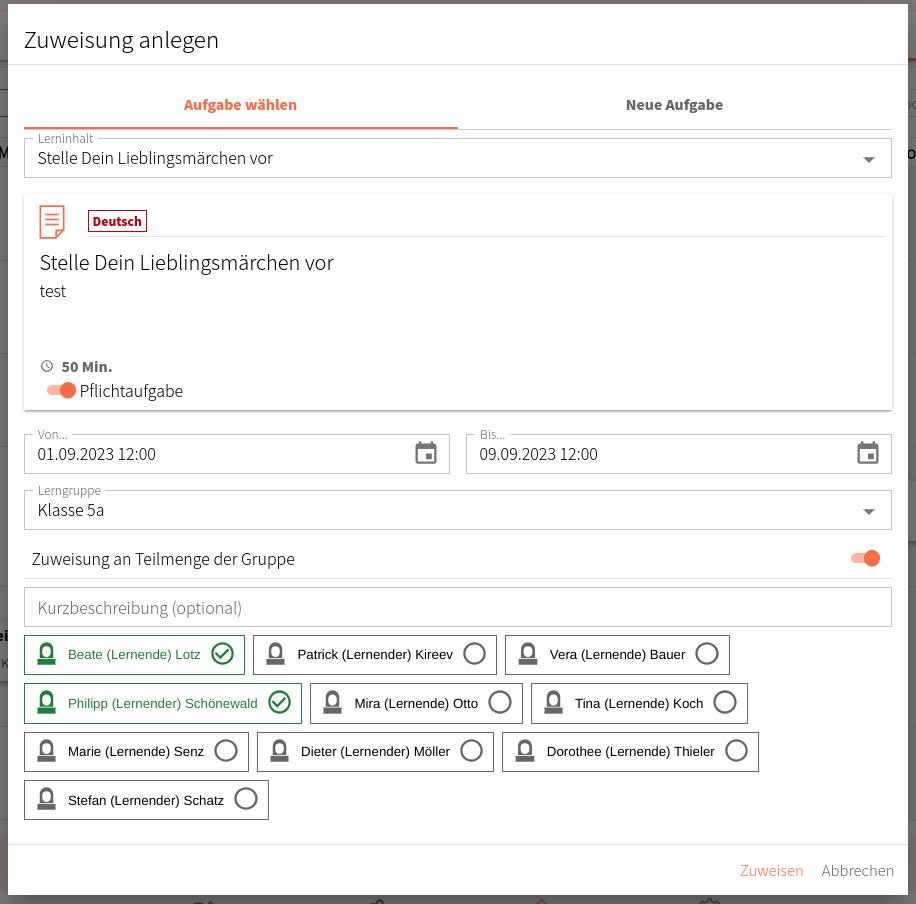Click the Zuweisen button
The image size is (916, 904).
[x=771, y=871]
